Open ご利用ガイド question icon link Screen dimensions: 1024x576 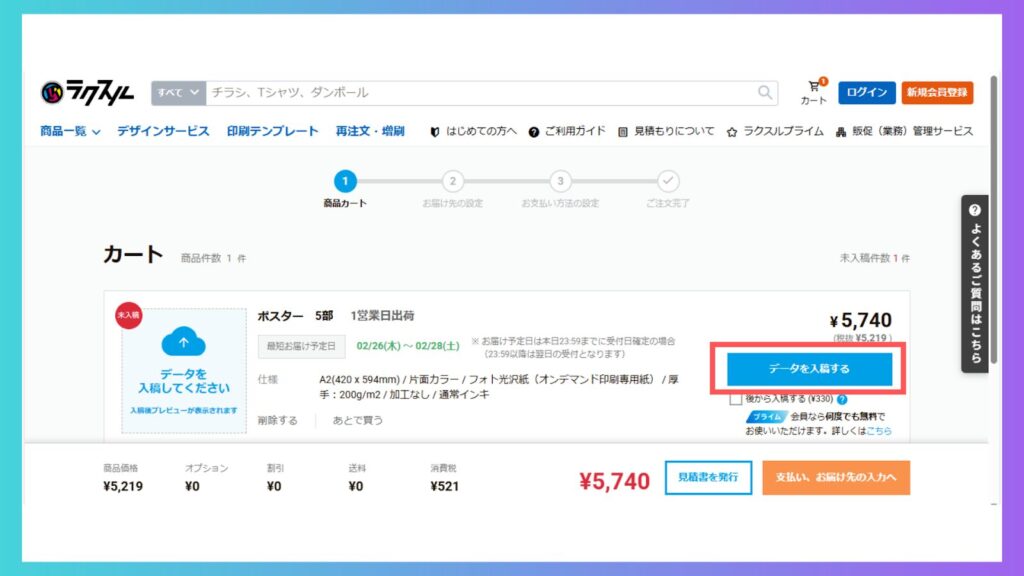pos(534,132)
